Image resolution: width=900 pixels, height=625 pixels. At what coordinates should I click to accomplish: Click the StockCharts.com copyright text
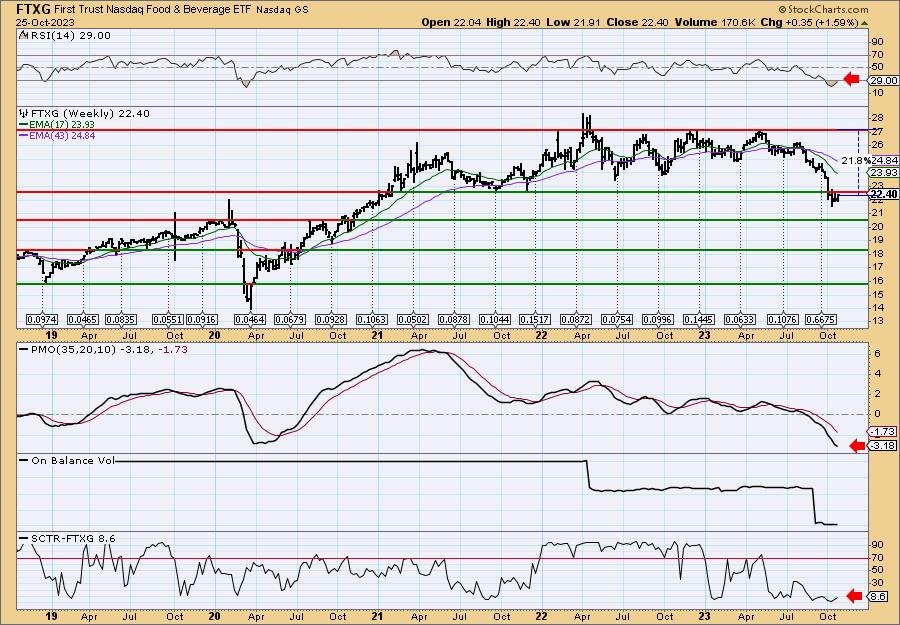pos(823,10)
